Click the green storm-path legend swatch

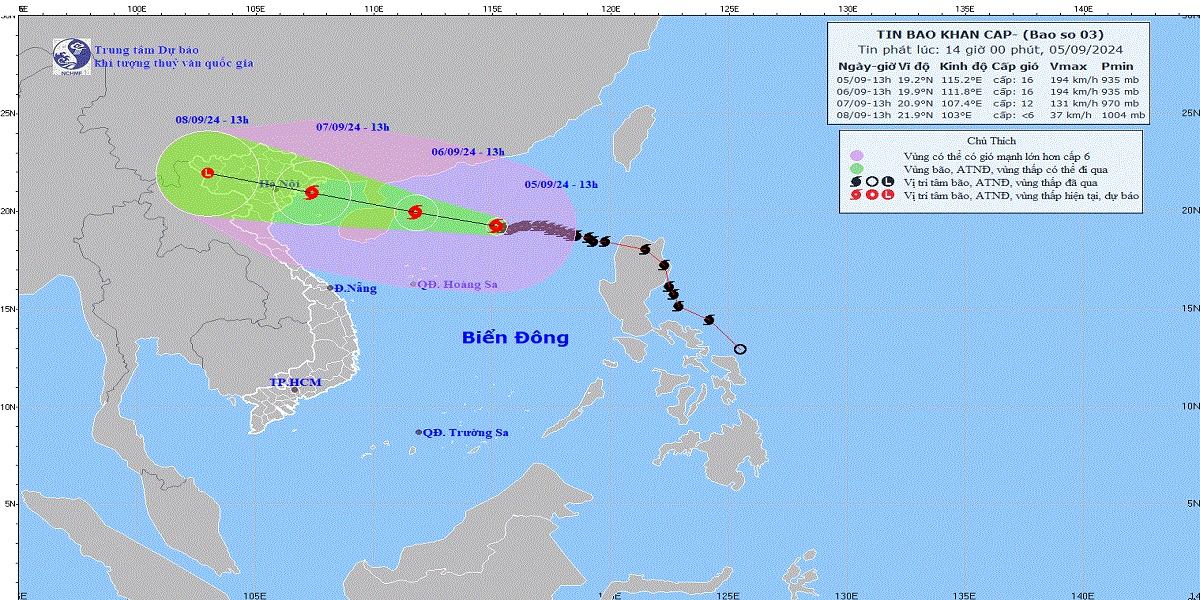click(x=857, y=169)
